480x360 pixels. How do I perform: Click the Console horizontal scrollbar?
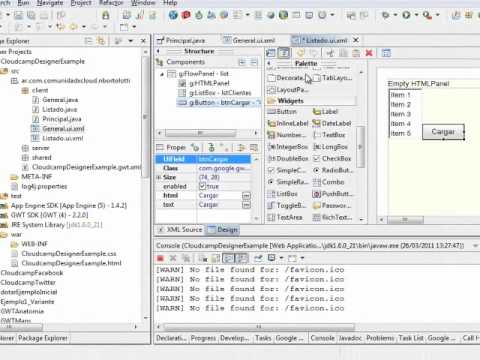[259, 326]
